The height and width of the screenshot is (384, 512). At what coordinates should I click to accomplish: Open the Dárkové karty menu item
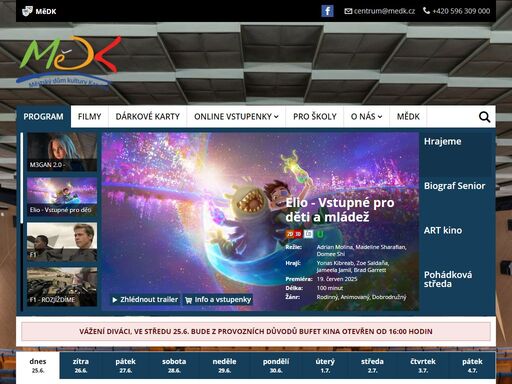click(148, 117)
